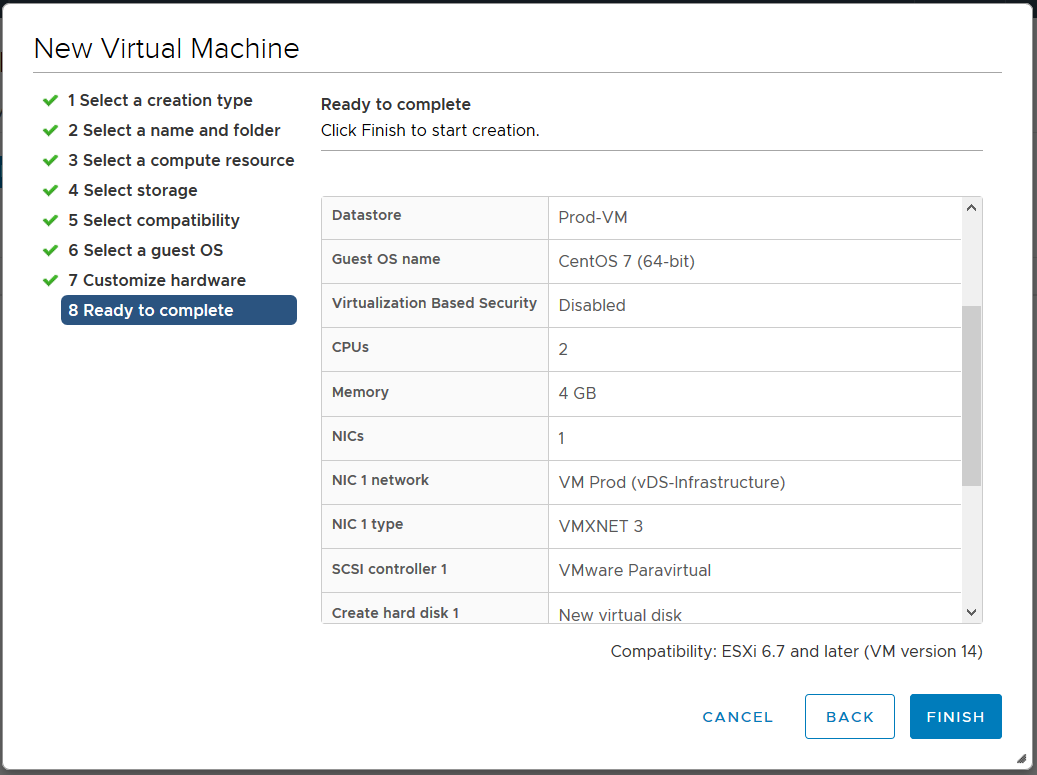Go to step 4 Select storage

click(133, 190)
